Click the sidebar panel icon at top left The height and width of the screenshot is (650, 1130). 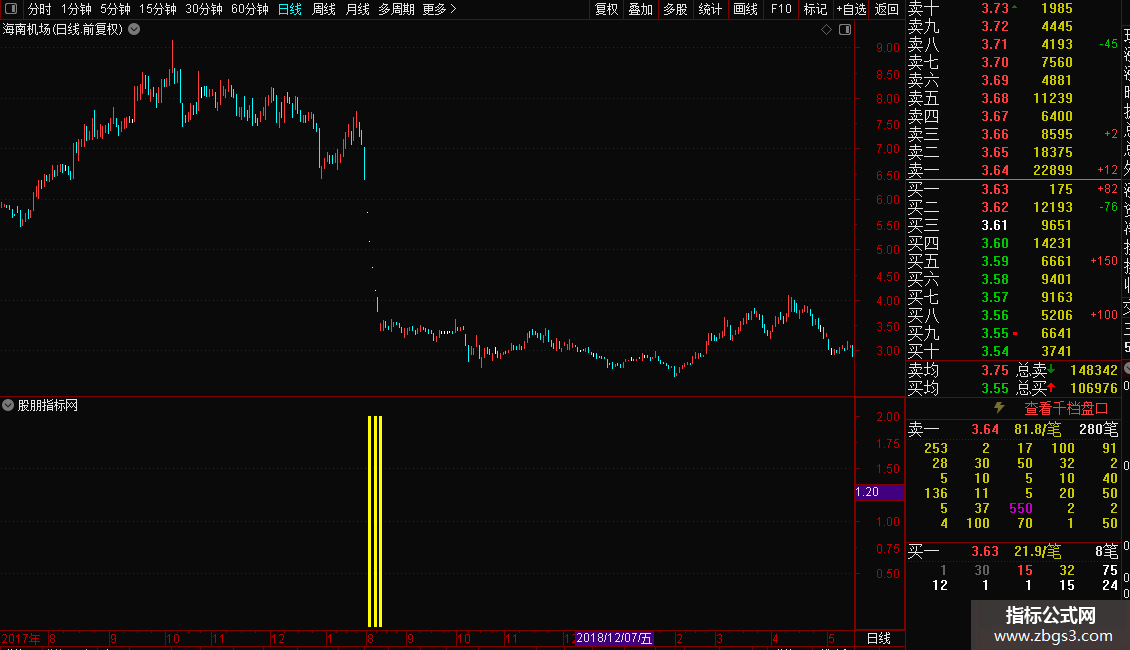[11, 9]
